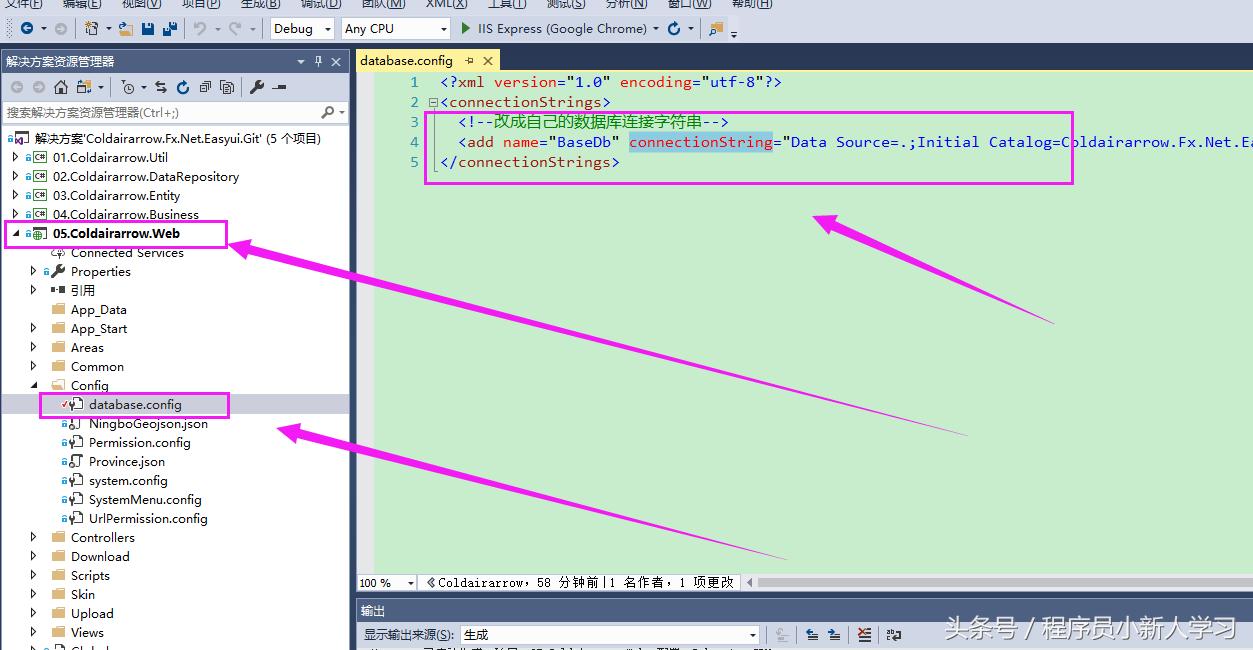Start IIS Express with the green play icon
This screenshot has height=650, width=1253.
point(466,29)
